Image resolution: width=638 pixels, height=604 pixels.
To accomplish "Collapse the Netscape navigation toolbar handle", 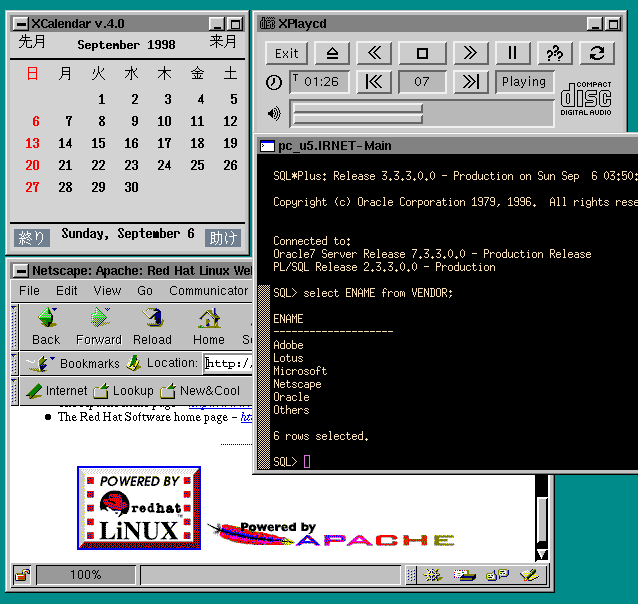I will [x=14, y=327].
